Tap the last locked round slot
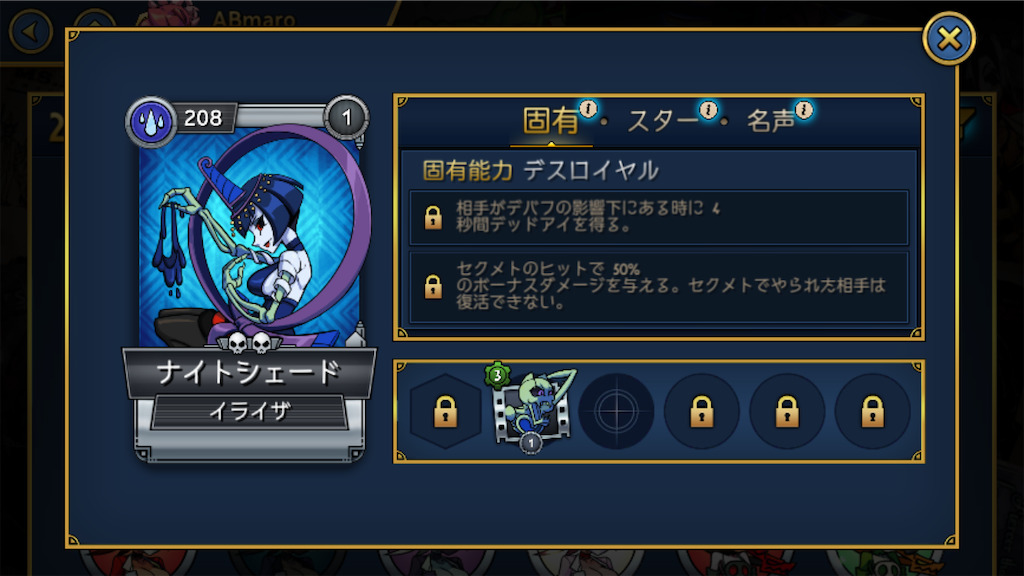1024x576 pixels. 872,411
